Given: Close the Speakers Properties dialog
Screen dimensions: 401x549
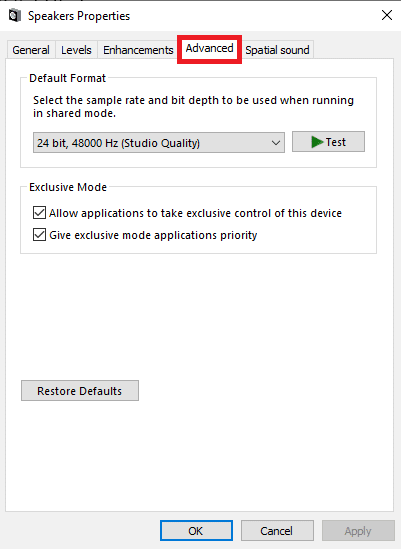Looking at the screenshot, I should click(x=387, y=15).
